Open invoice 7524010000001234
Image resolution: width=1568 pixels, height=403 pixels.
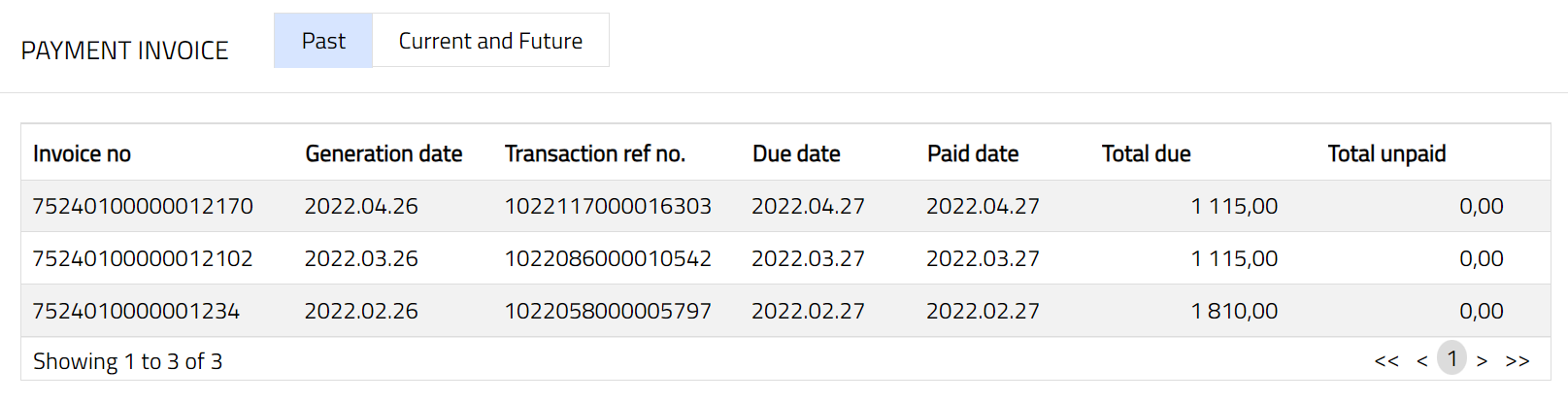136,311
